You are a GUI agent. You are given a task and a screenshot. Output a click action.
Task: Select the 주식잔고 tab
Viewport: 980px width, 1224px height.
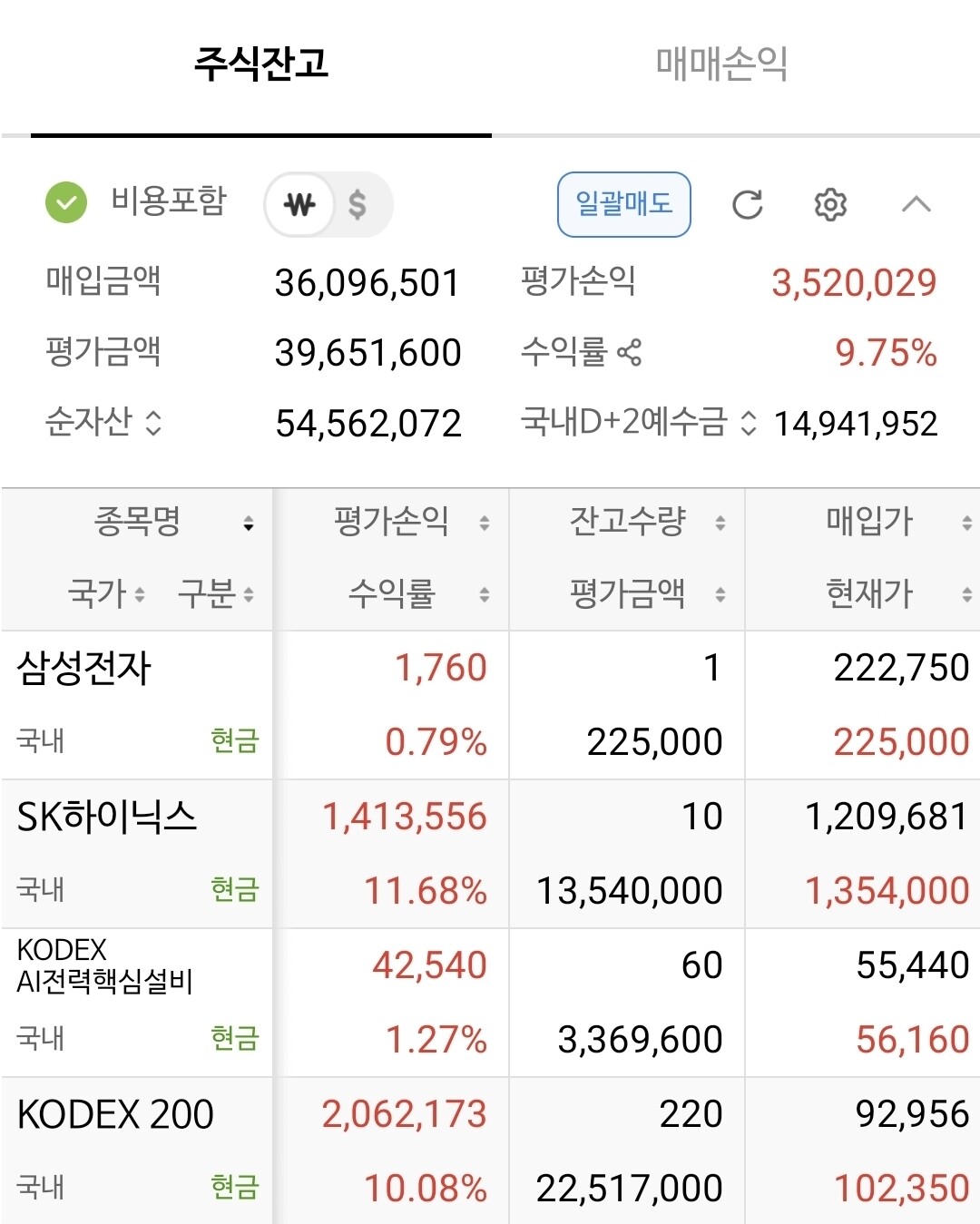coord(261,64)
